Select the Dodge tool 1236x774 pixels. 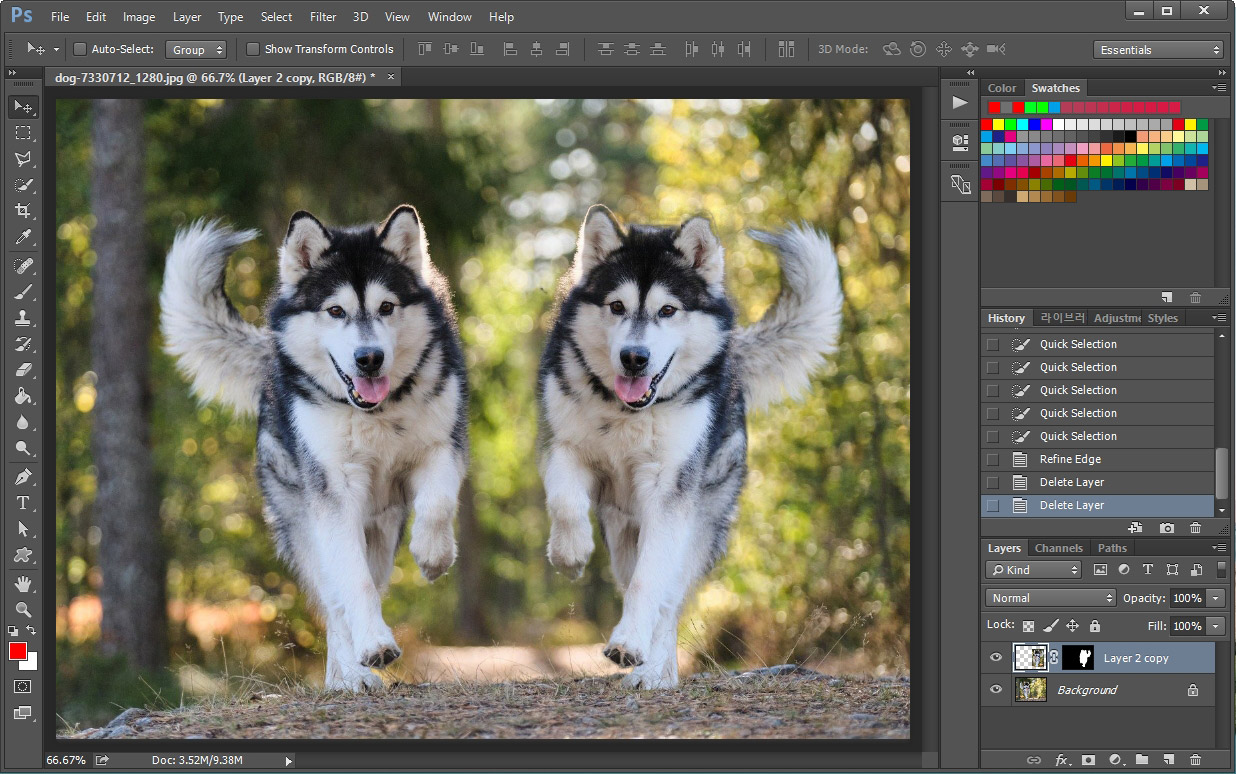click(23, 448)
